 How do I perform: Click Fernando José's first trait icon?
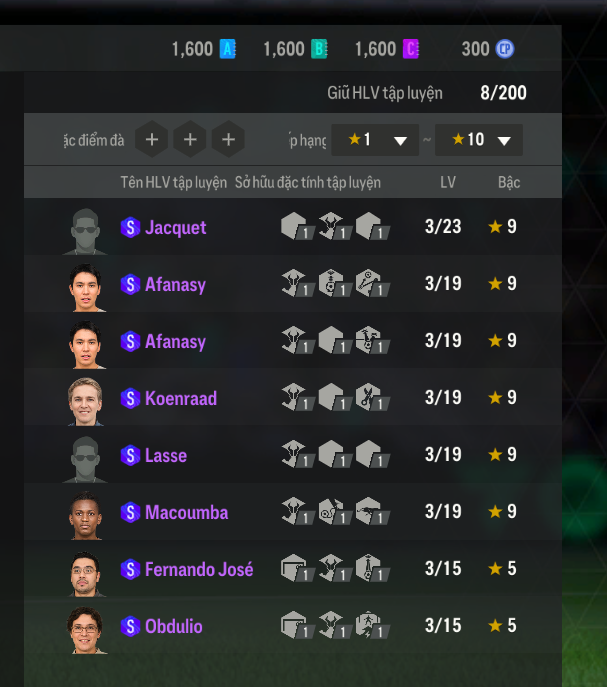pyautogui.click(x=297, y=568)
